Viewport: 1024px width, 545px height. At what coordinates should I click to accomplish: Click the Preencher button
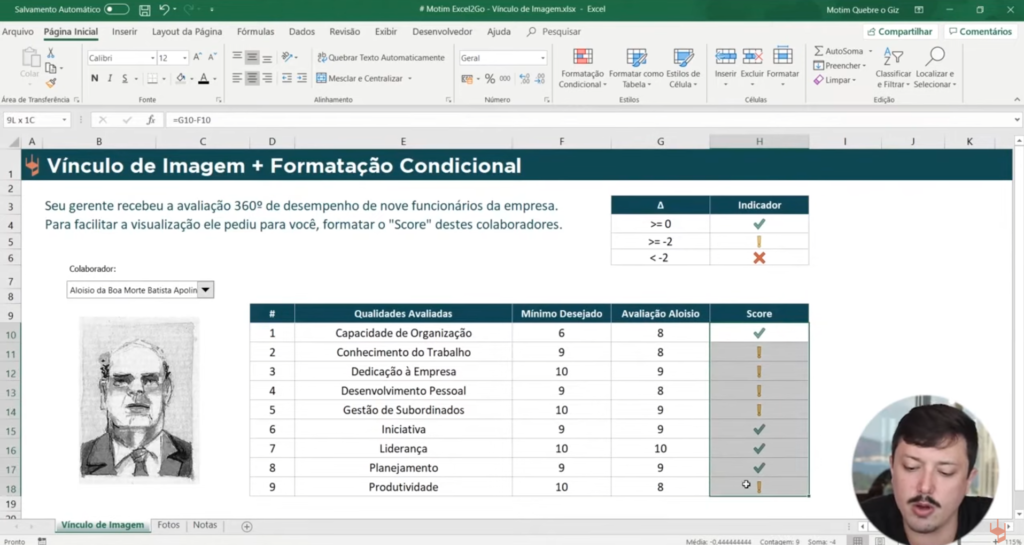[840, 66]
